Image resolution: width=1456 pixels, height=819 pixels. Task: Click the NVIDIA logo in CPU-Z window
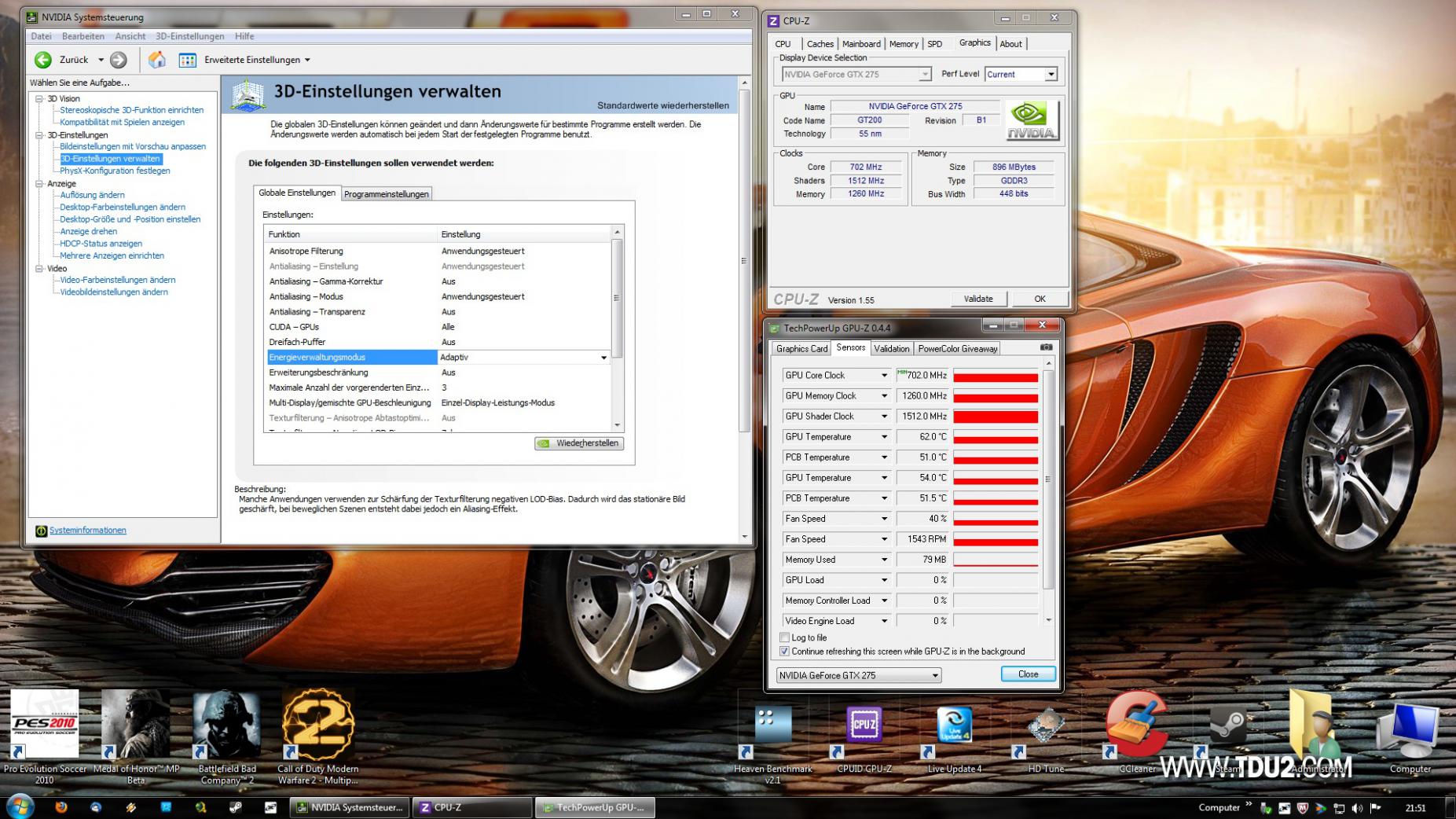pos(1032,121)
